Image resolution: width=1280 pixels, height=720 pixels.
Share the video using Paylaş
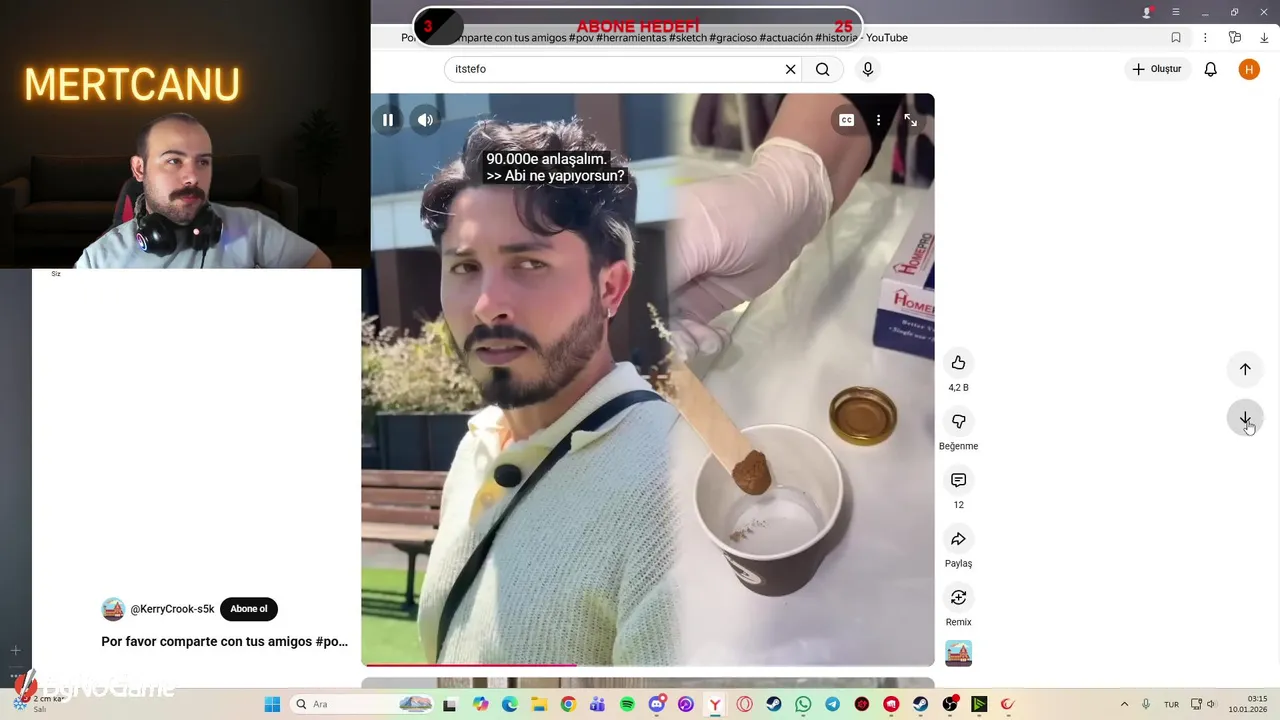(958, 539)
